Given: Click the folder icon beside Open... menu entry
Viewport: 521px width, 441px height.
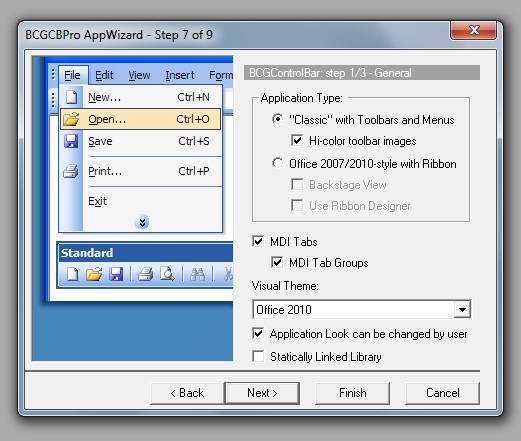Looking at the screenshot, I should (x=71, y=119).
